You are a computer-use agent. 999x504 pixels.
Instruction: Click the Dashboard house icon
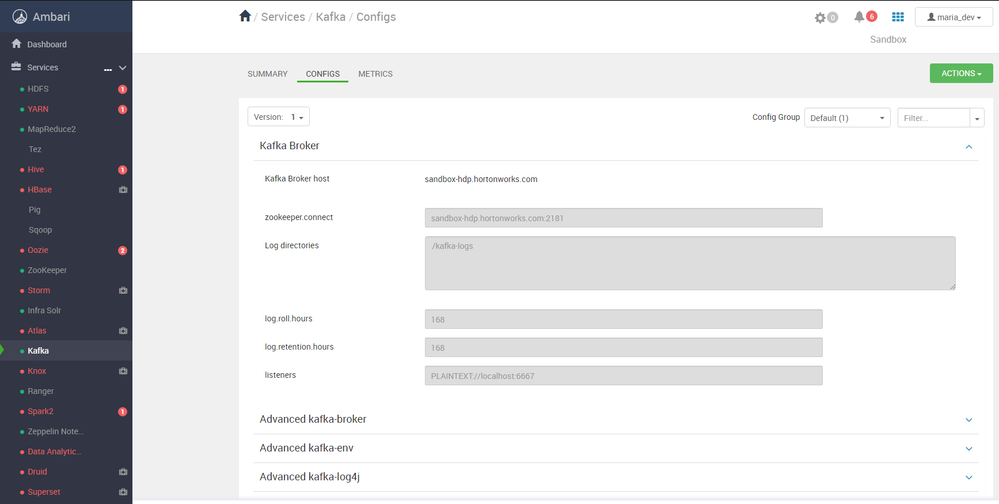pyautogui.click(x=17, y=44)
